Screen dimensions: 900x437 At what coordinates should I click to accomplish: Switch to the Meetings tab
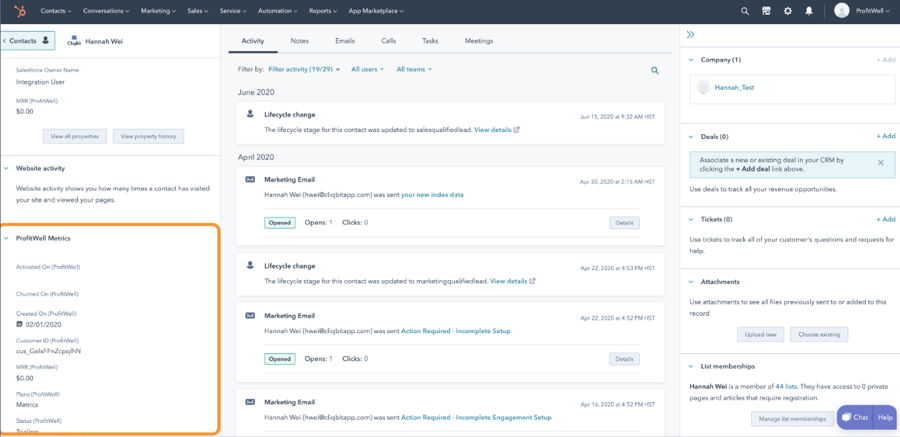click(479, 41)
